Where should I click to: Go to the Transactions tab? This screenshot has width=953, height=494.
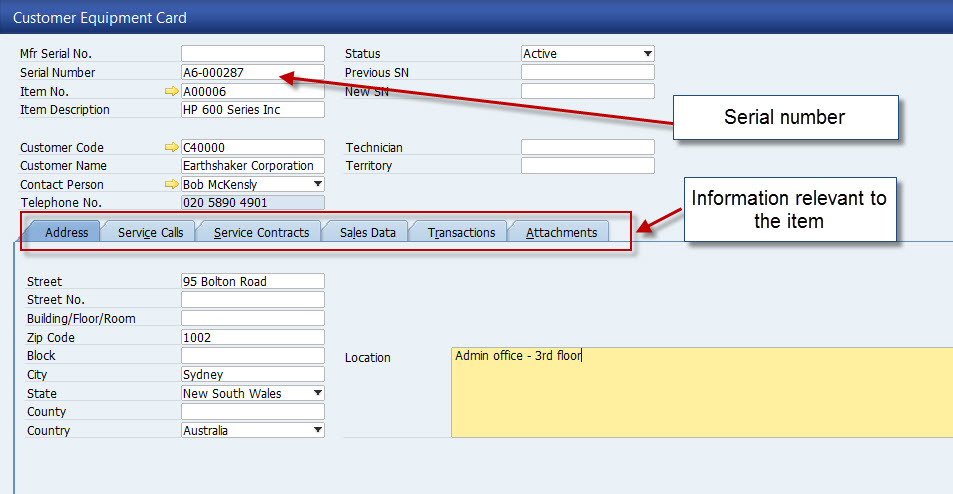pos(461,232)
